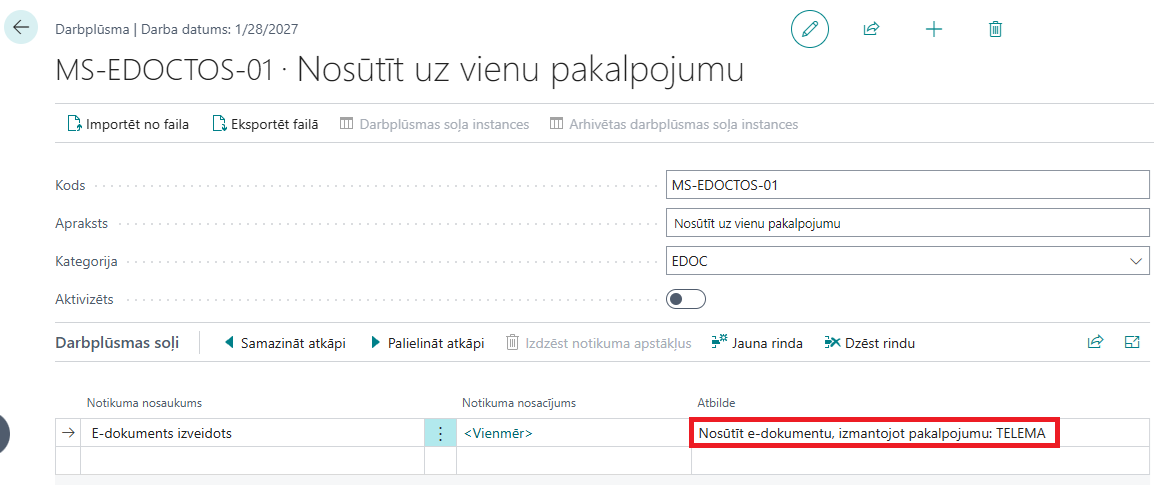Open the Kategorija dropdown
Screen dimensions: 1154x492
pyautogui.click(x=1136, y=261)
